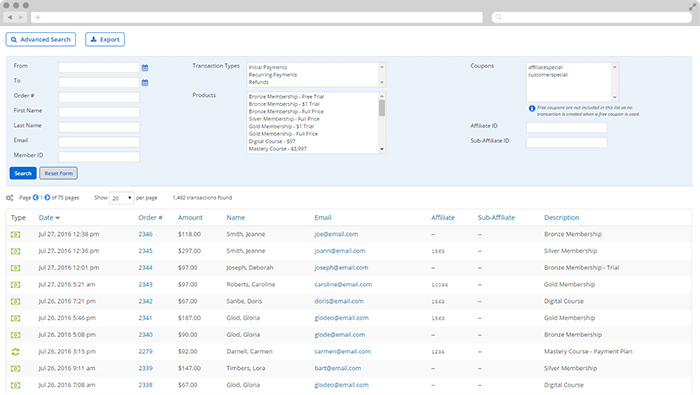Click the Member ID input field
700x395 pixels.
[99, 157]
